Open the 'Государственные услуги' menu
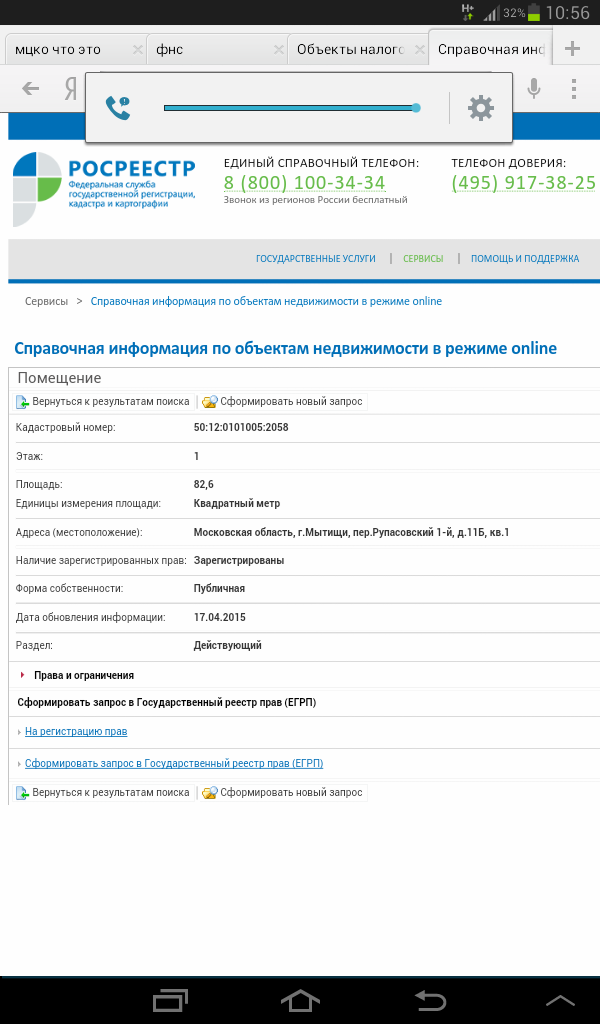The image size is (600, 1024). tap(316, 259)
